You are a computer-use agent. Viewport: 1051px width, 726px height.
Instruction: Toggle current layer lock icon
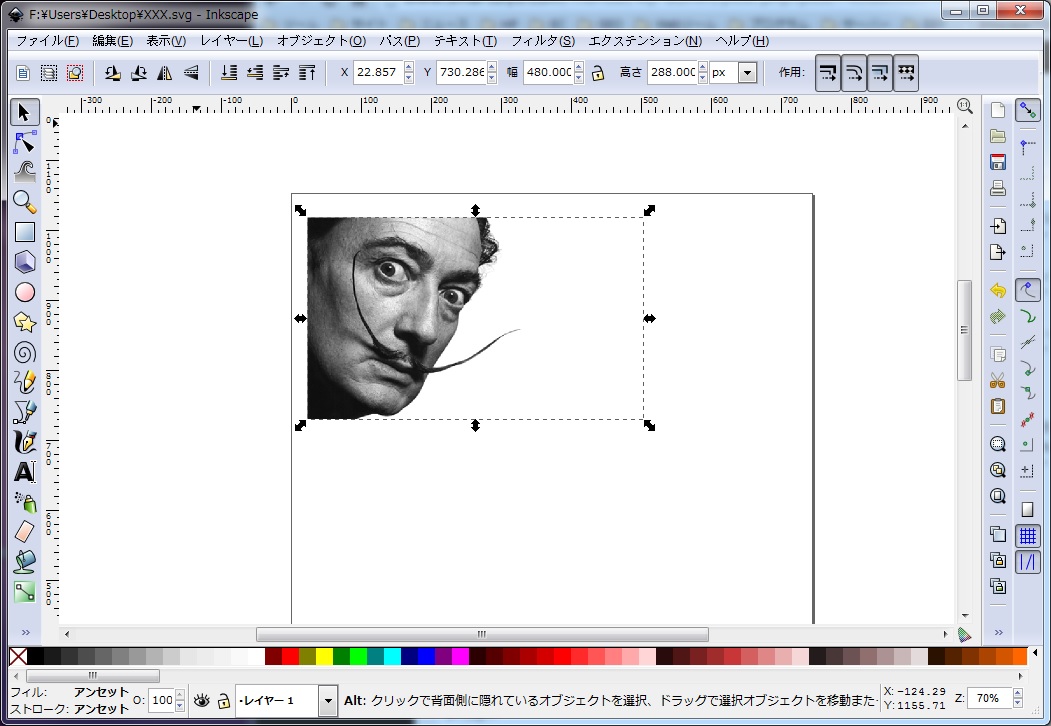tap(224, 701)
